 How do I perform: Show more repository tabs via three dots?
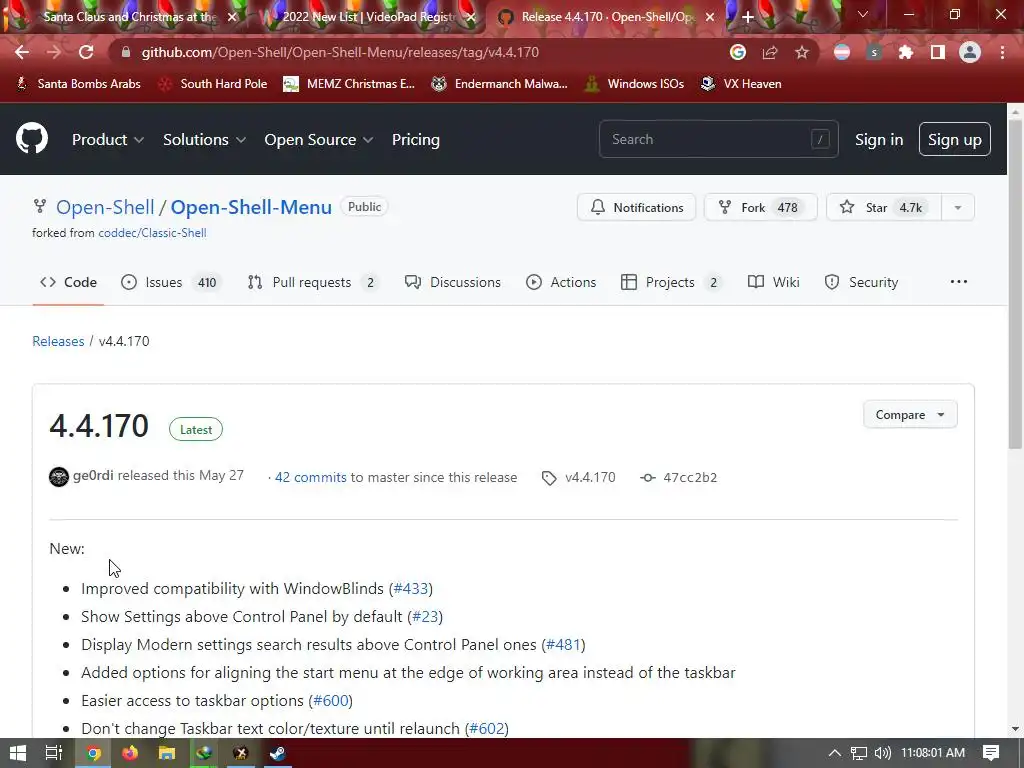coord(959,281)
